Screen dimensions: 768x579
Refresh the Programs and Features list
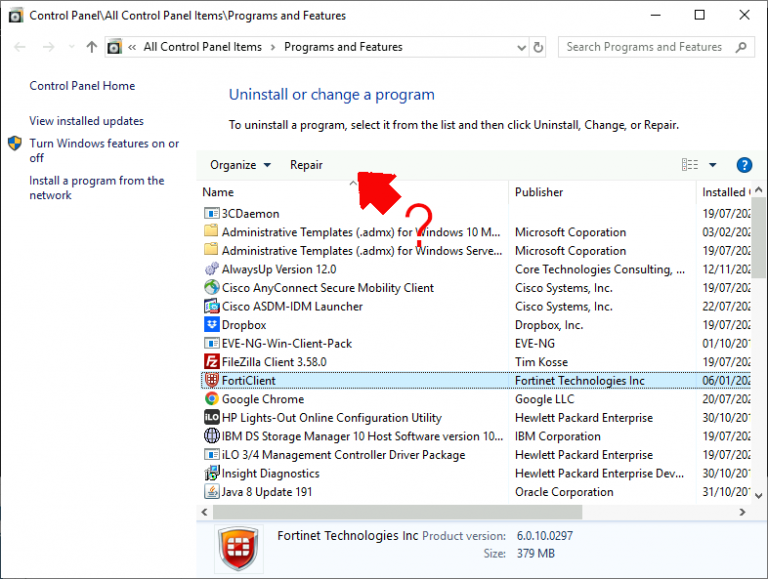pos(538,47)
